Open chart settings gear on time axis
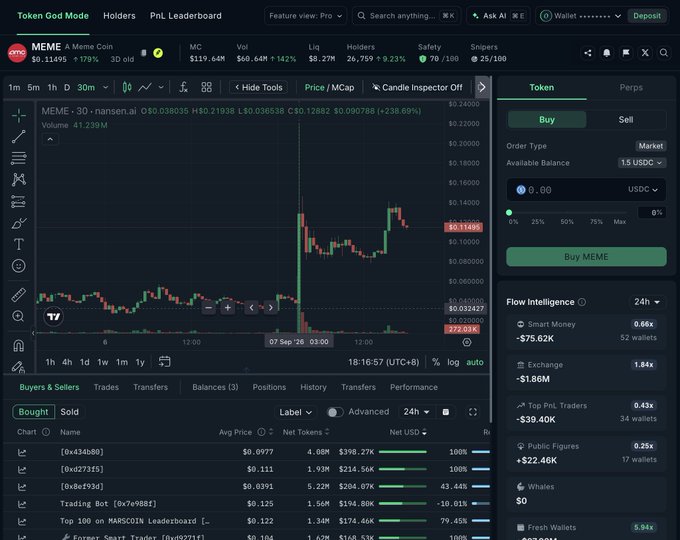Image resolution: width=680 pixels, height=540 pixels. pyautogui.click(x=467, y=342)
